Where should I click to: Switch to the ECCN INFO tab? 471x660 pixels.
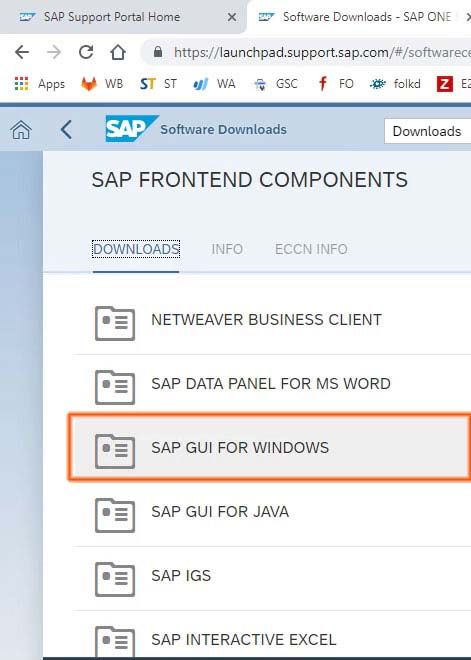311,249
